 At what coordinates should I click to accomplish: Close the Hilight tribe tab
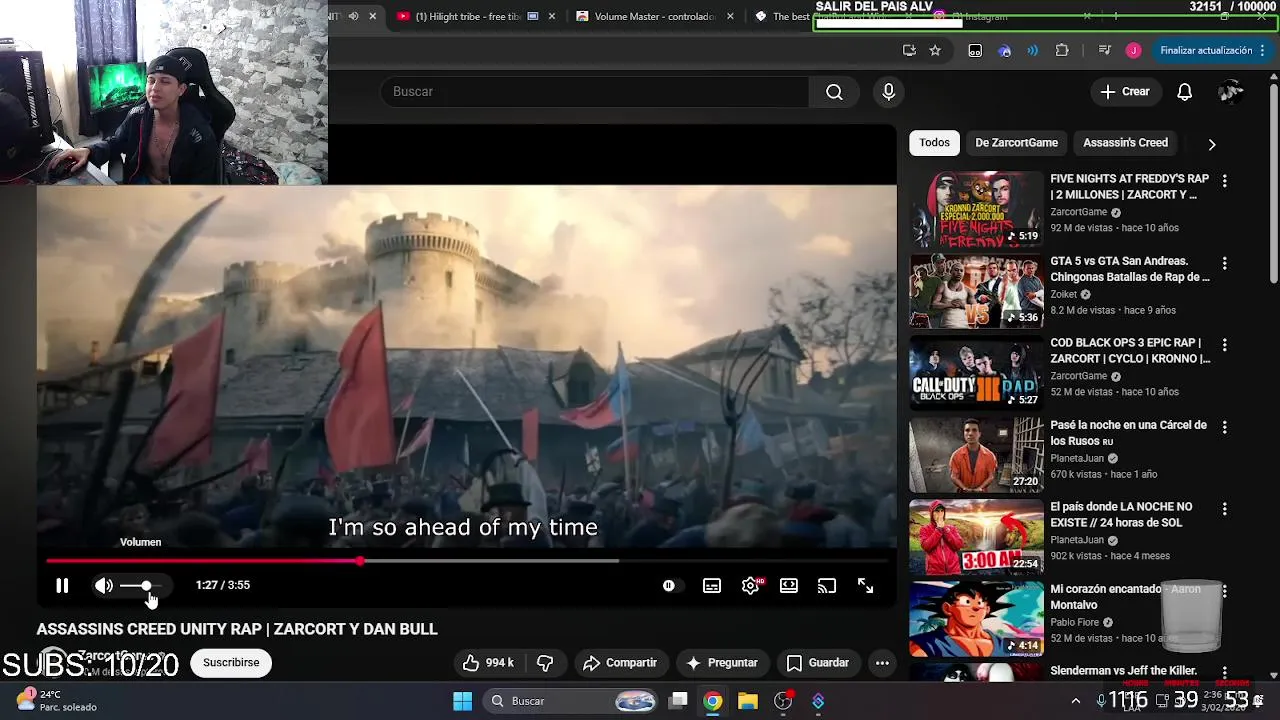[551, 17]
